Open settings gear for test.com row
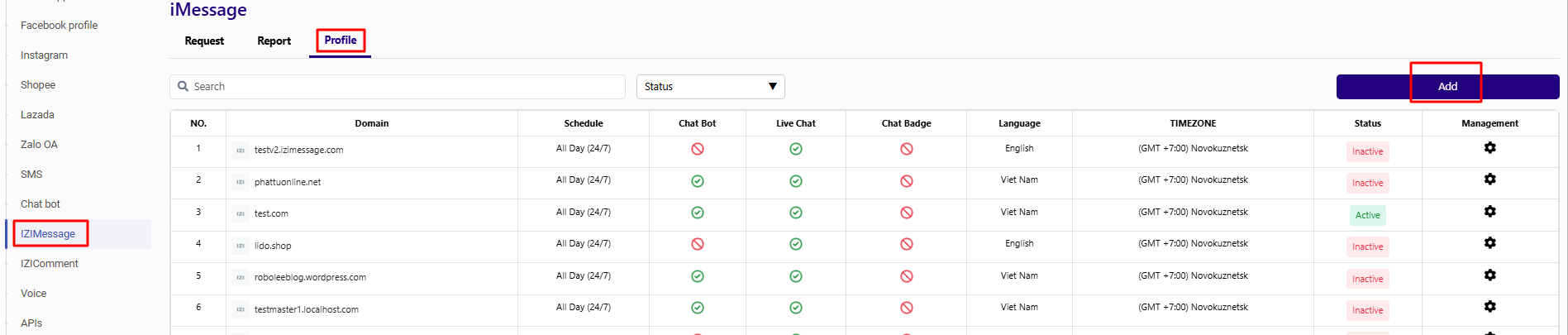 click(1489, 212)
